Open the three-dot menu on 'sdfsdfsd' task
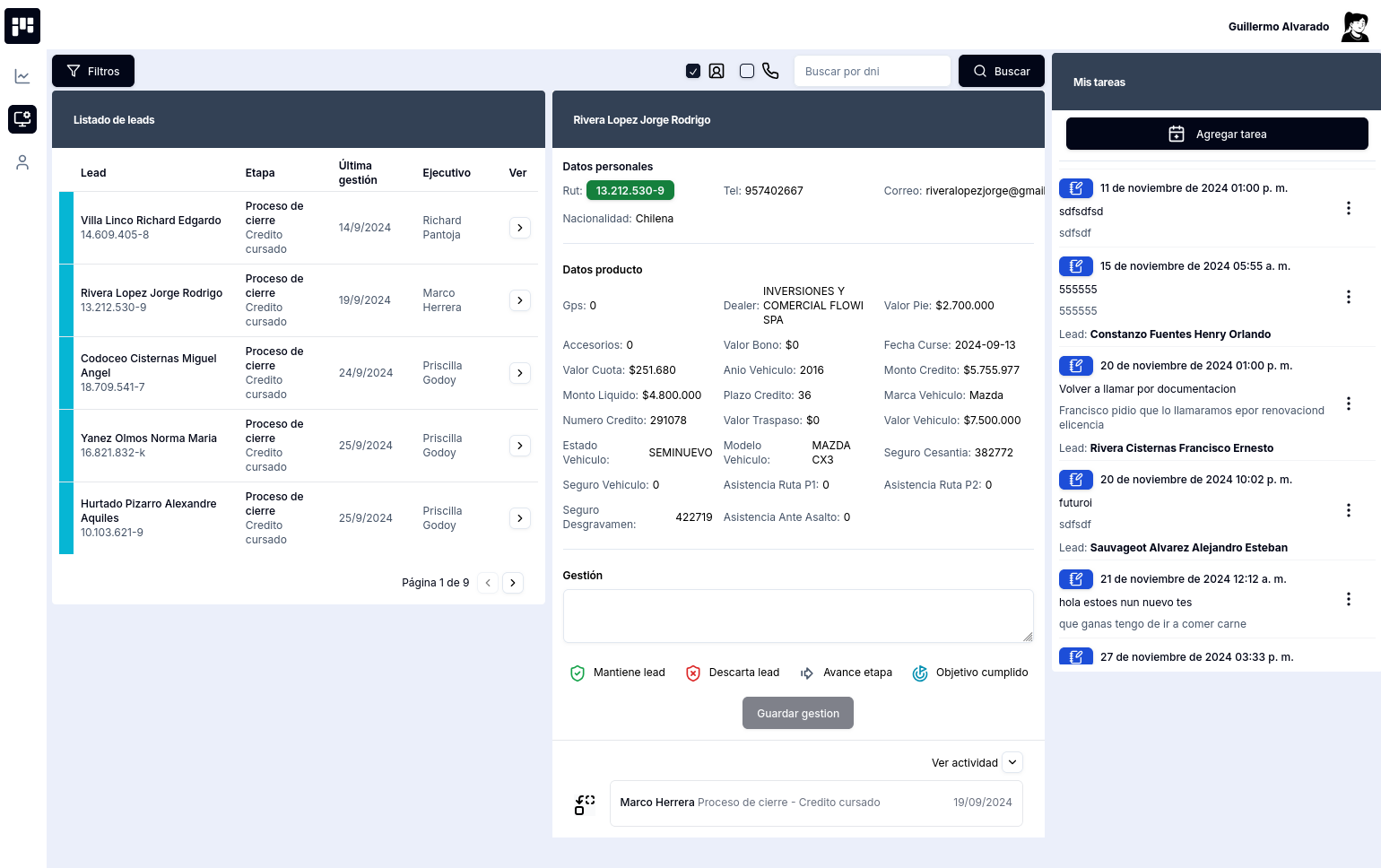This screenshot has height=868, width=1381. [x=1349, y=208]
